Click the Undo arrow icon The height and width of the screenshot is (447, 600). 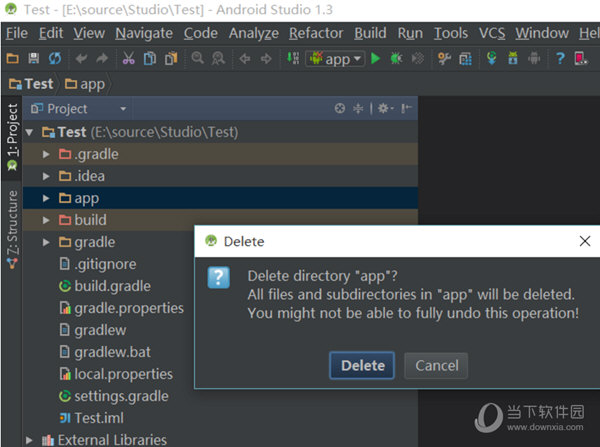click(81, 59)
